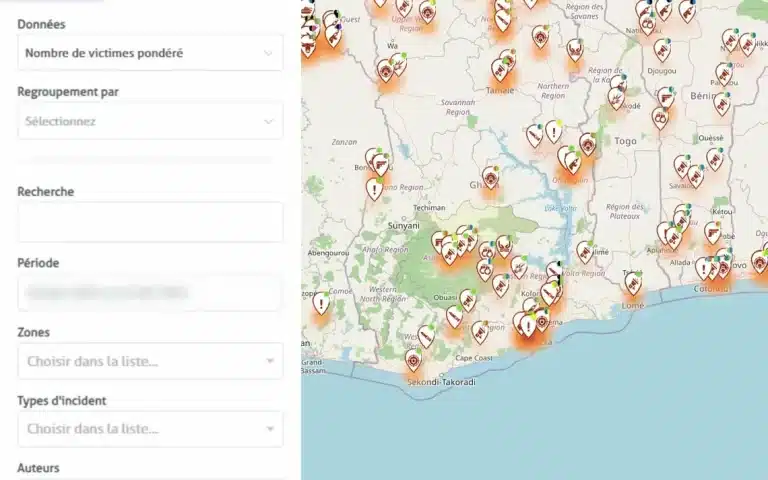Image resolution: width=768 pixels, height=480 pixels.
Task: Open the Types d'incident list dropdown
Action: [150, 429]
